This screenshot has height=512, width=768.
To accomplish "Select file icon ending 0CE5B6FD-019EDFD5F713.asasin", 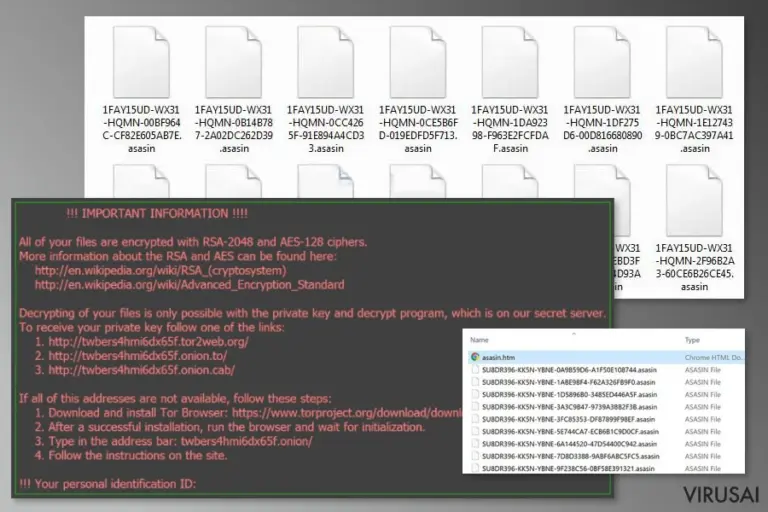I will click(418, 62).
